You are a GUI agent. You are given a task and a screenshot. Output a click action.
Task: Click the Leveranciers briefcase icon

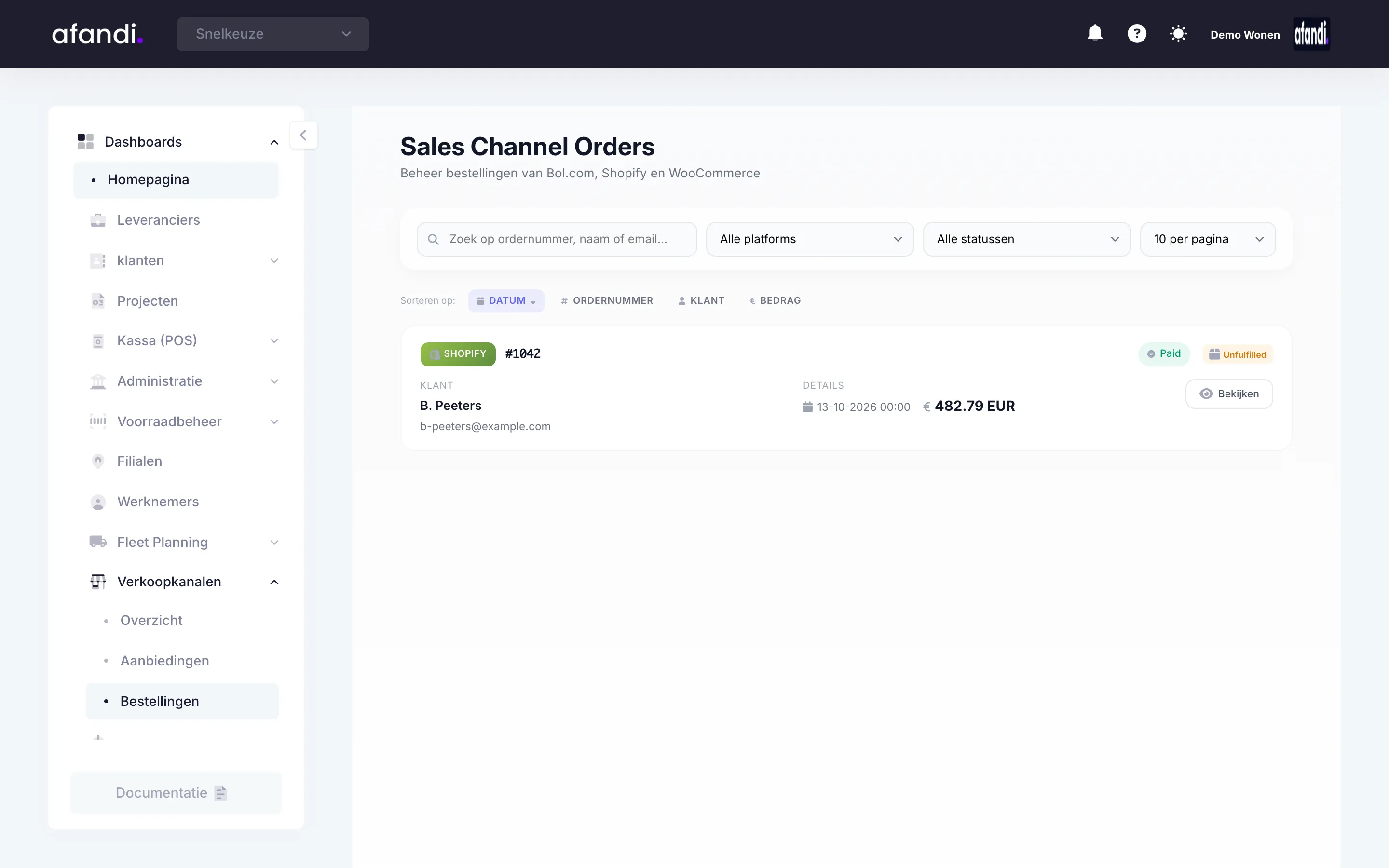click(x=98, y=220)
